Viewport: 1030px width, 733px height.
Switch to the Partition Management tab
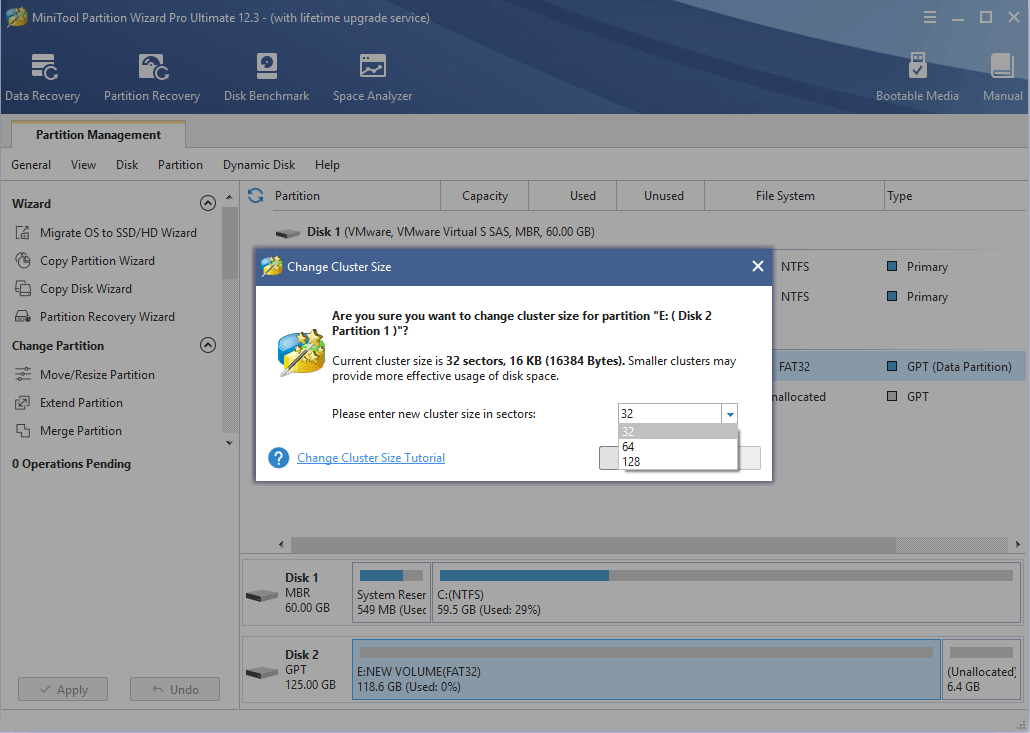tap(98, 135)
